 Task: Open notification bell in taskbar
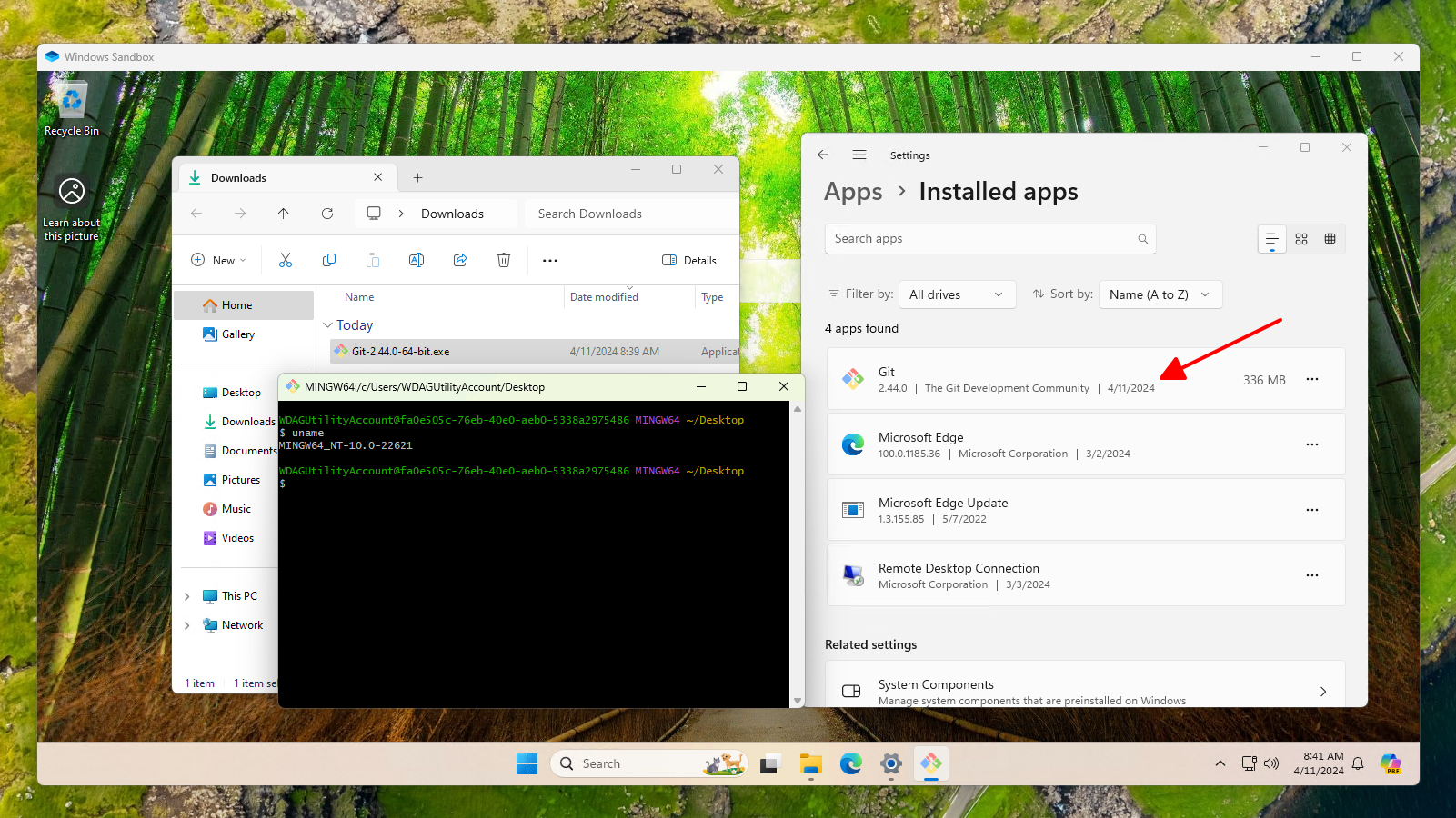pyautogui.click(x=1358, y=763)
